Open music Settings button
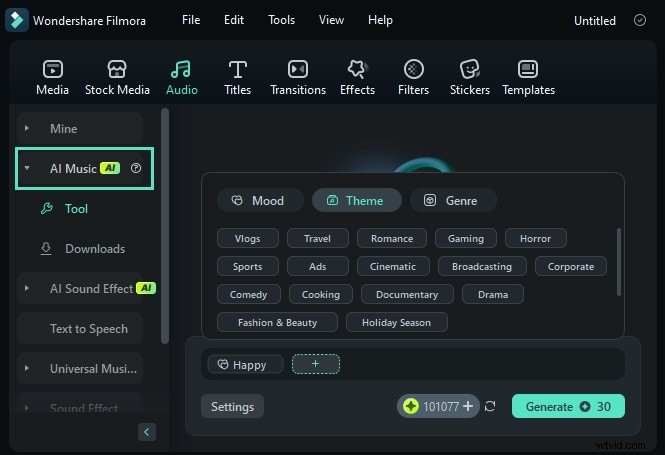Image resolution: width=665 pixels, height=455 pixels. coord(232,407)
